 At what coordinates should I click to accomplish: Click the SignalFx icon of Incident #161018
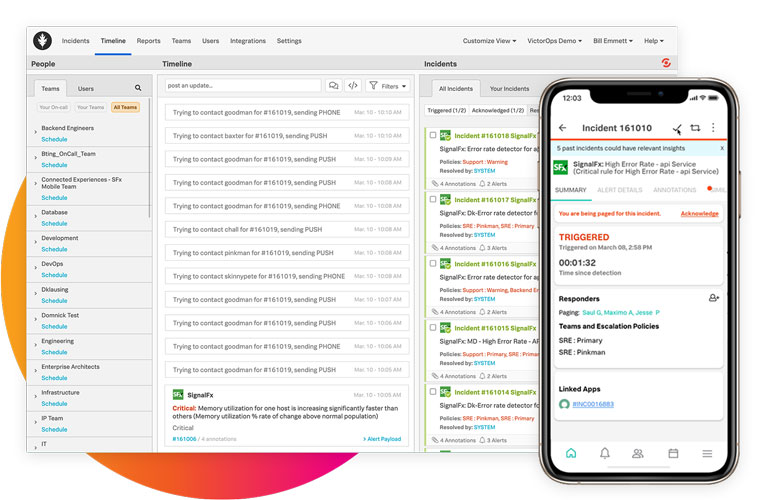click(x=445, y=136)
